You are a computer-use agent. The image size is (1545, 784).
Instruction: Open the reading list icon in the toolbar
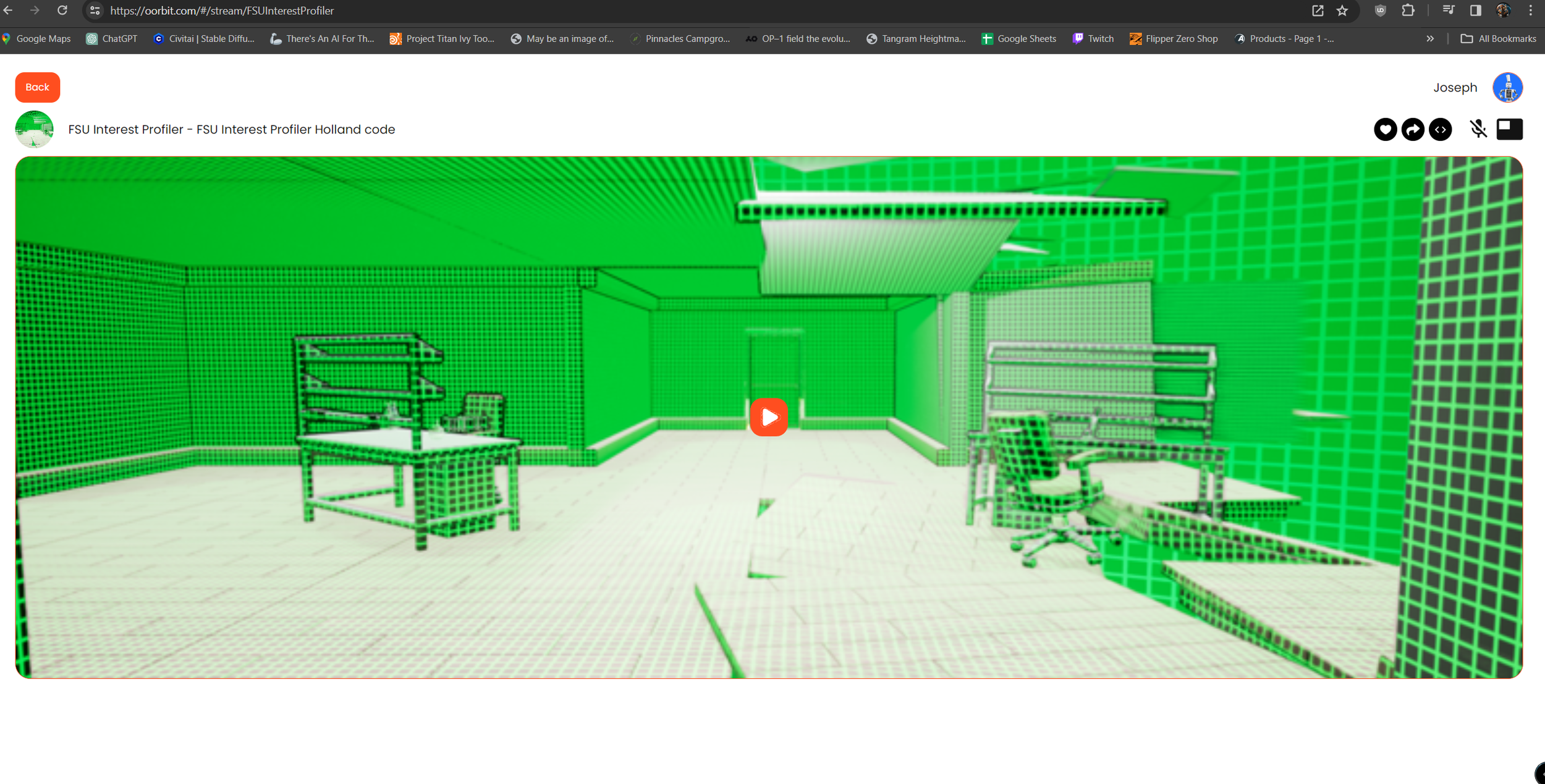click(x=1448, y=11)
